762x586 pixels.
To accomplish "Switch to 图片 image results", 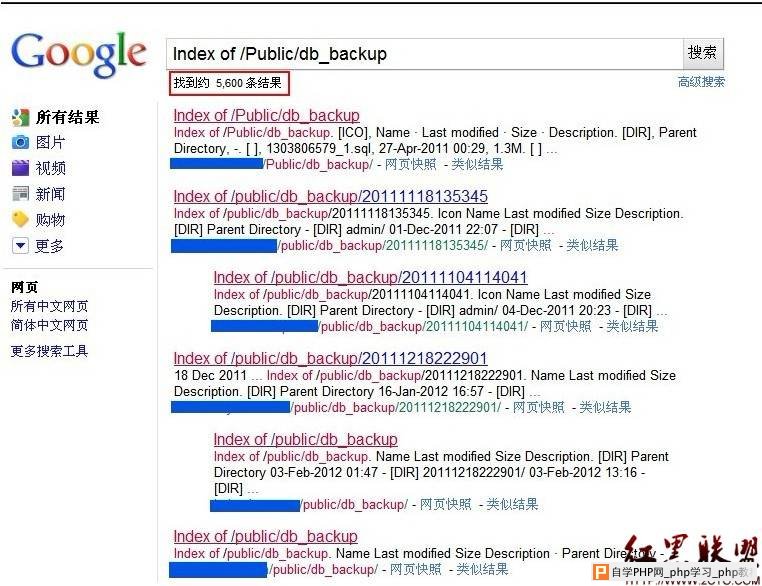I will [51, 142].
